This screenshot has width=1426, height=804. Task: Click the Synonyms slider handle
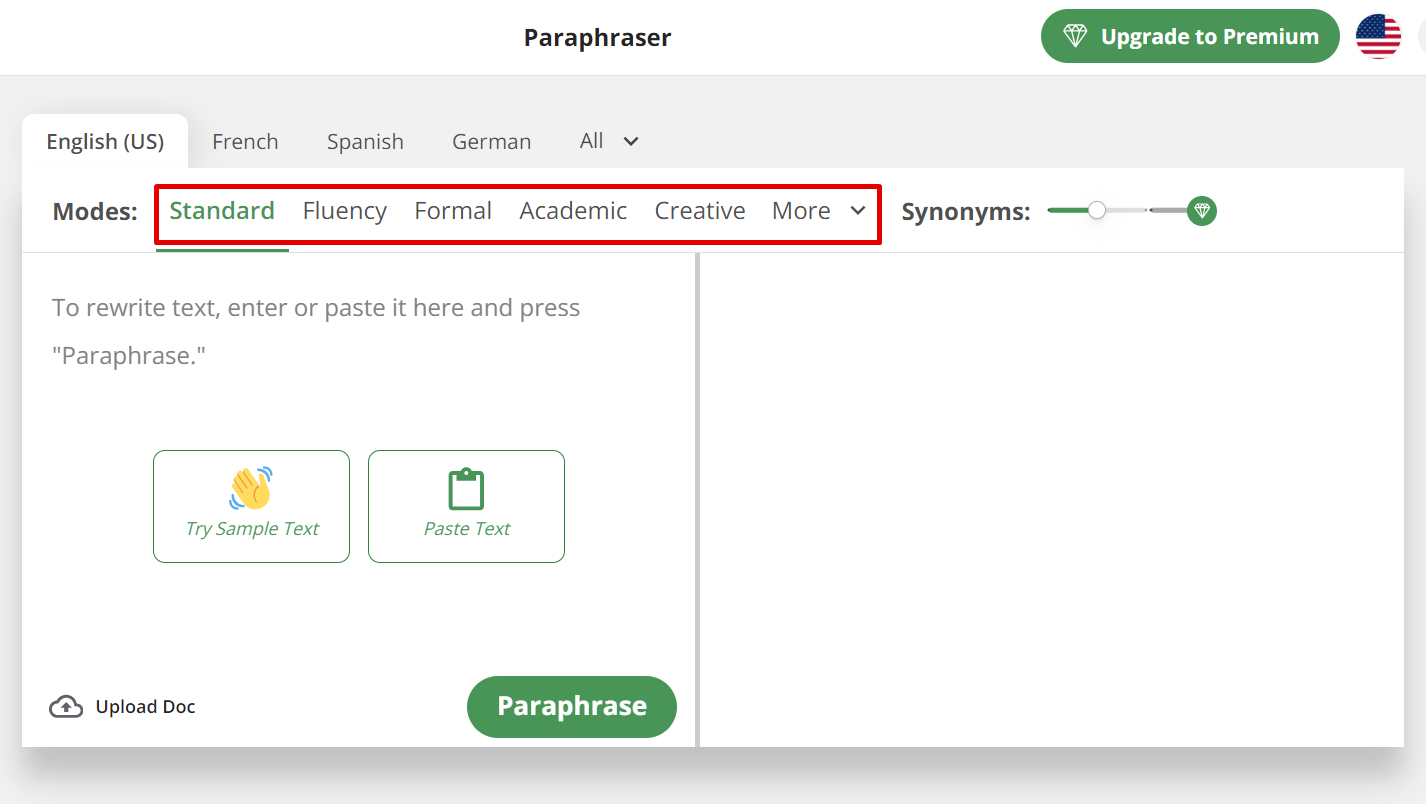[x=1097, y=211]
